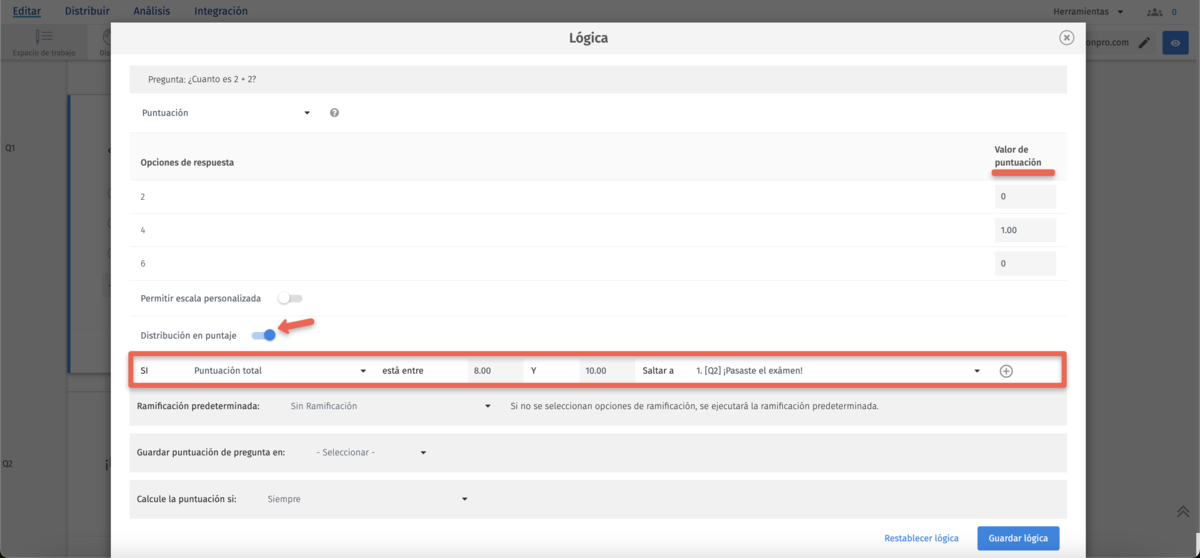Viewport: 1200px width, 558px height.
Task: Open the Saltar a destination dropdown
Action: (837, 371)
